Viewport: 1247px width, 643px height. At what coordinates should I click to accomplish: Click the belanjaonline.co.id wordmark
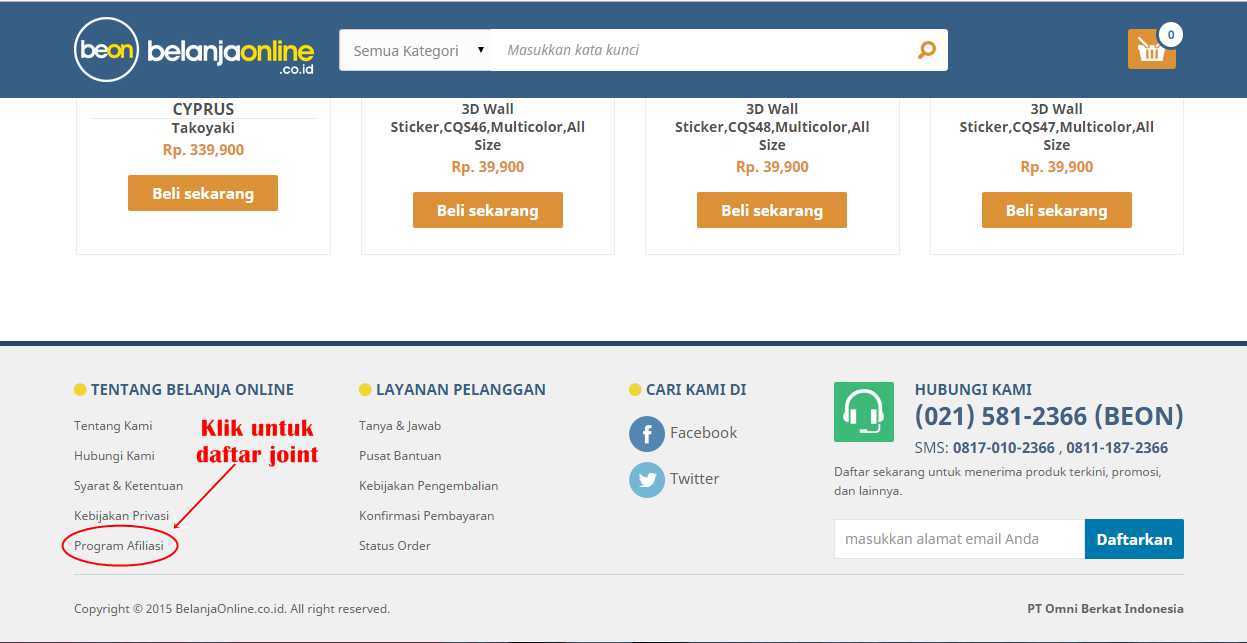pyautogui.click(x=228, y=49)
